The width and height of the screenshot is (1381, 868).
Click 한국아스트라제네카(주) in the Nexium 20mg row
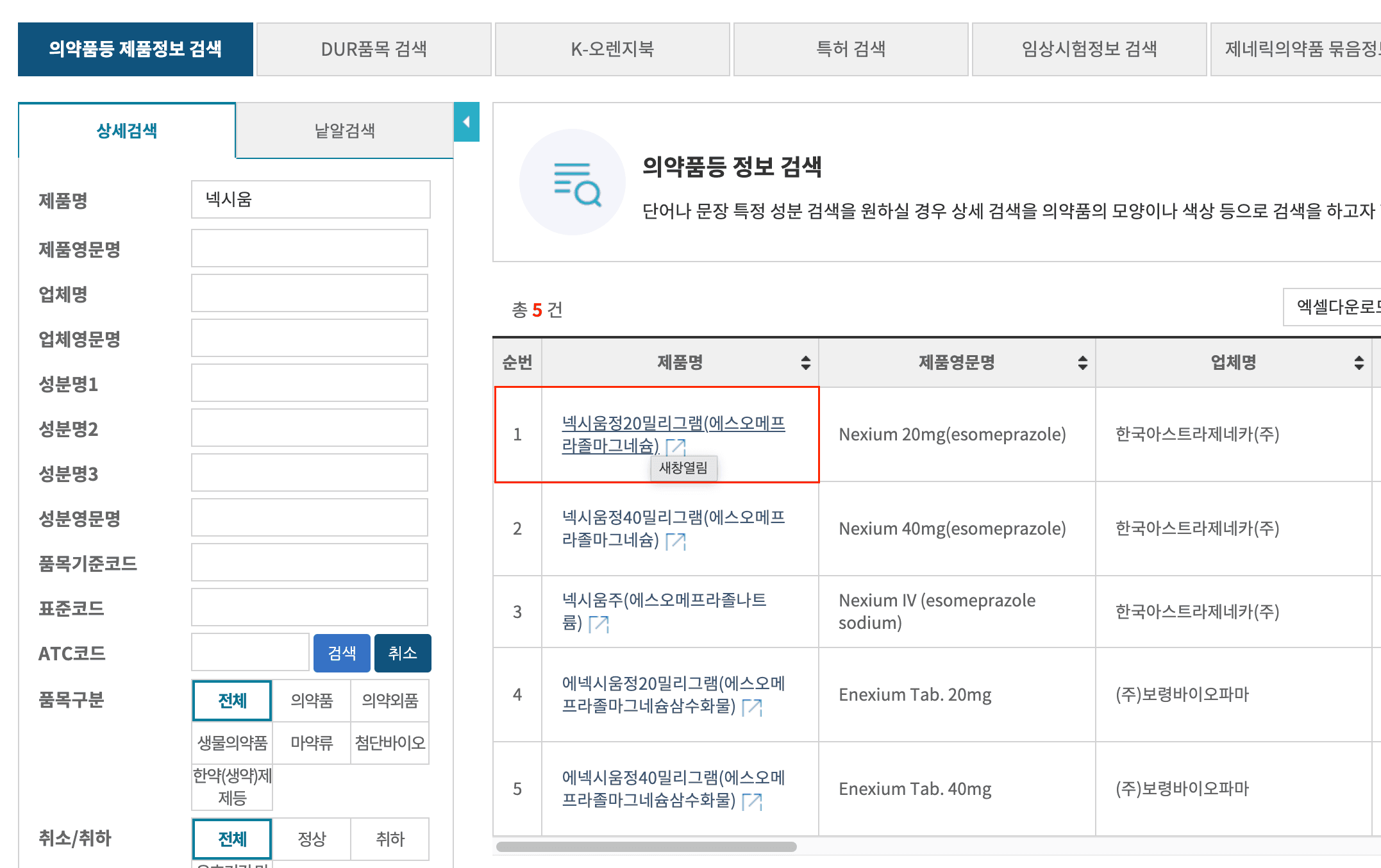click(1197, 435)
